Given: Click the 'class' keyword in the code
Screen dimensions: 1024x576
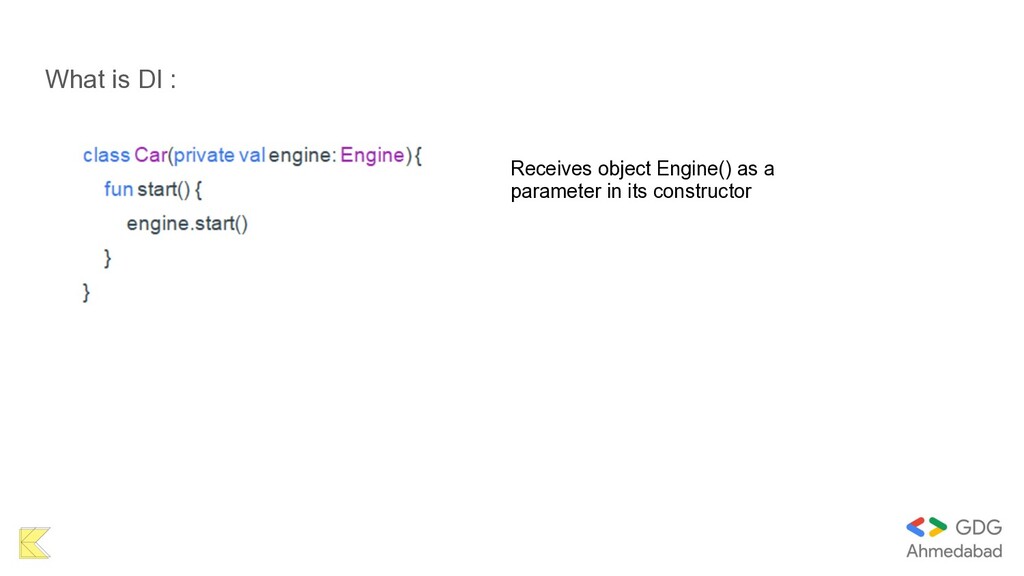Looking at the screenshot, I should (106, 156).
